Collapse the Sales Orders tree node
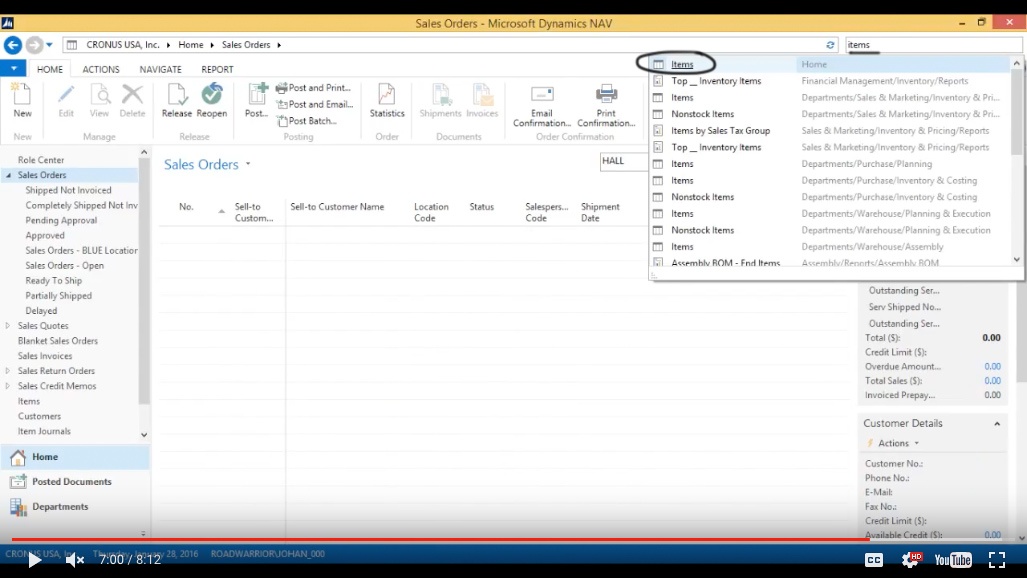Screen dimensions: 1027x578 point(9,175)
